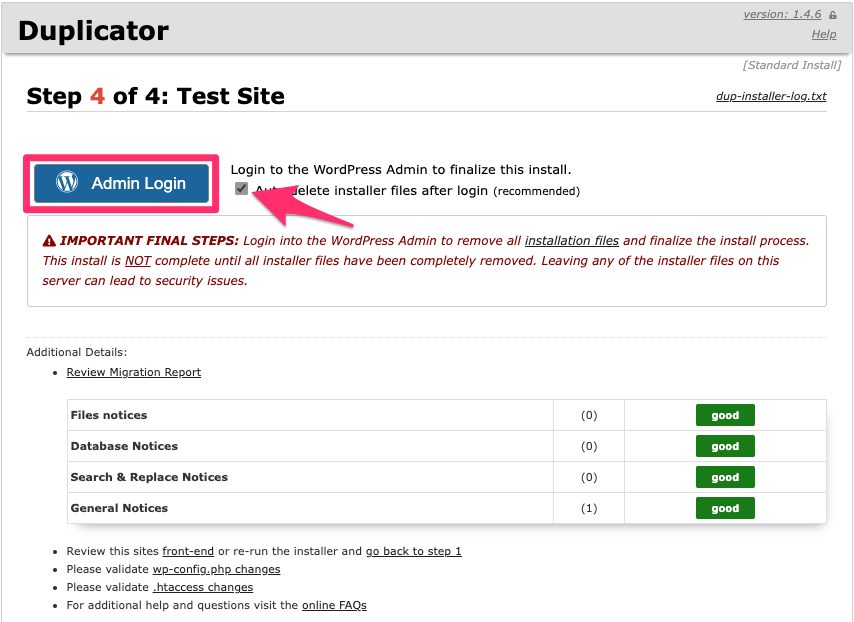Click good badge for Search & Replace Notices

725,477
